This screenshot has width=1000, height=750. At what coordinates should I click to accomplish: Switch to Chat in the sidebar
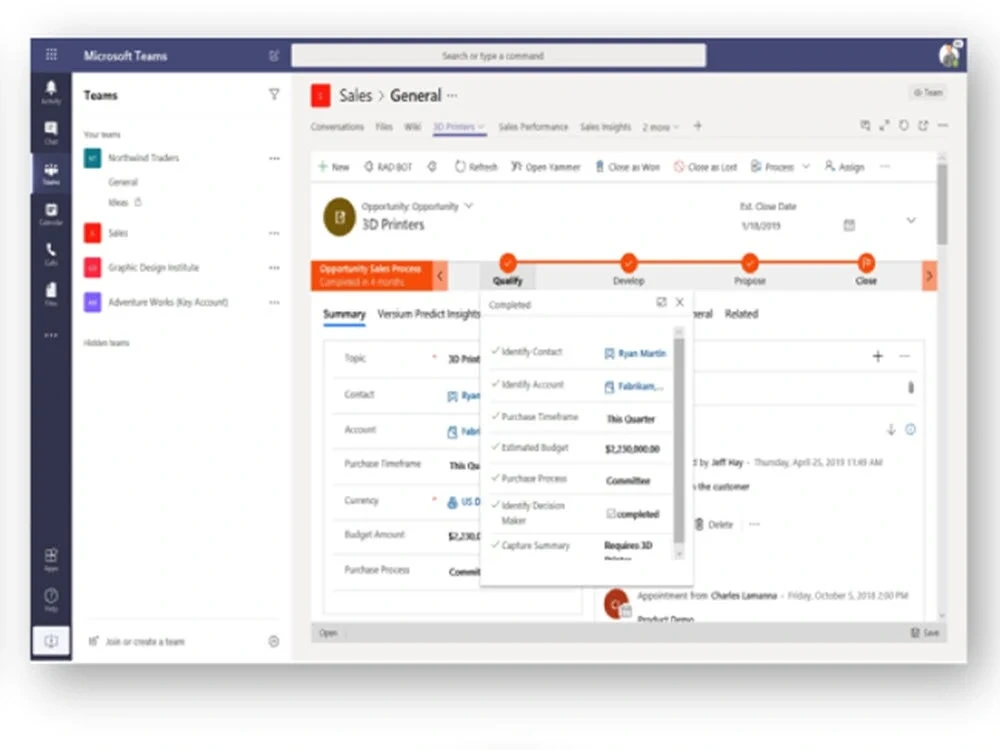[51, 130]
